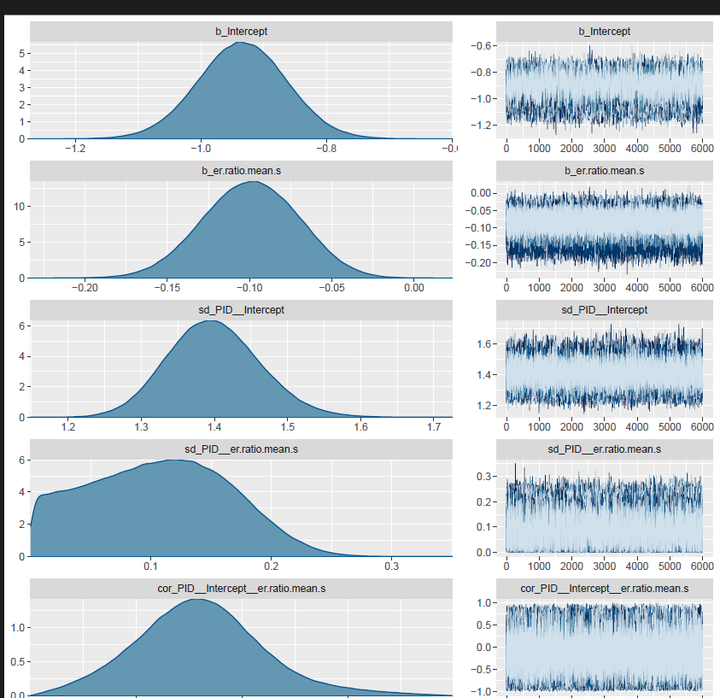This screenshot has height=698, width=720.
Task: Click the b_er.ratio.mean.s density plot title
Action: tap(240, 171)
